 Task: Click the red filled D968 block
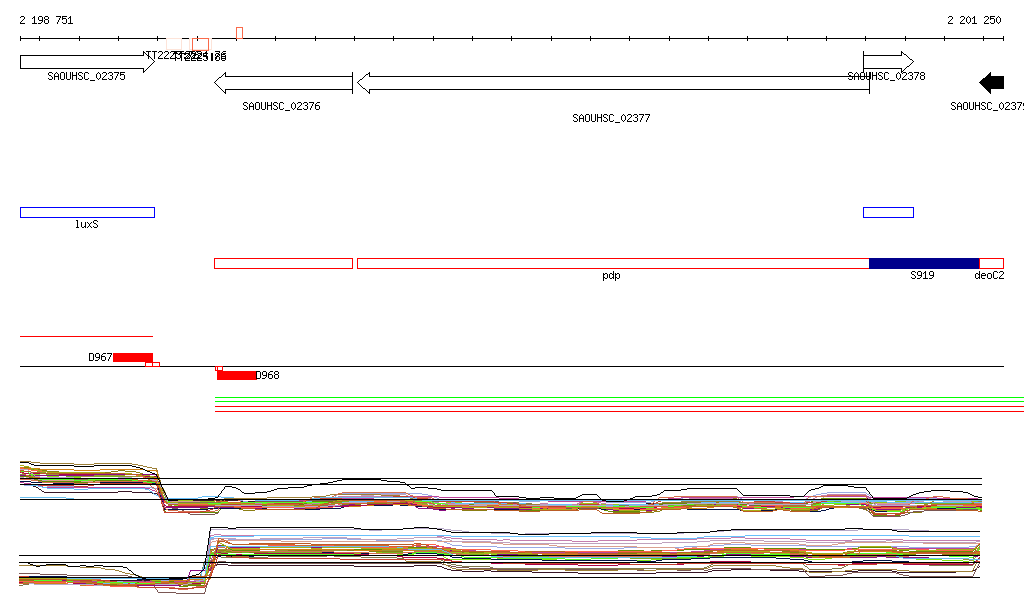point(236,375)
